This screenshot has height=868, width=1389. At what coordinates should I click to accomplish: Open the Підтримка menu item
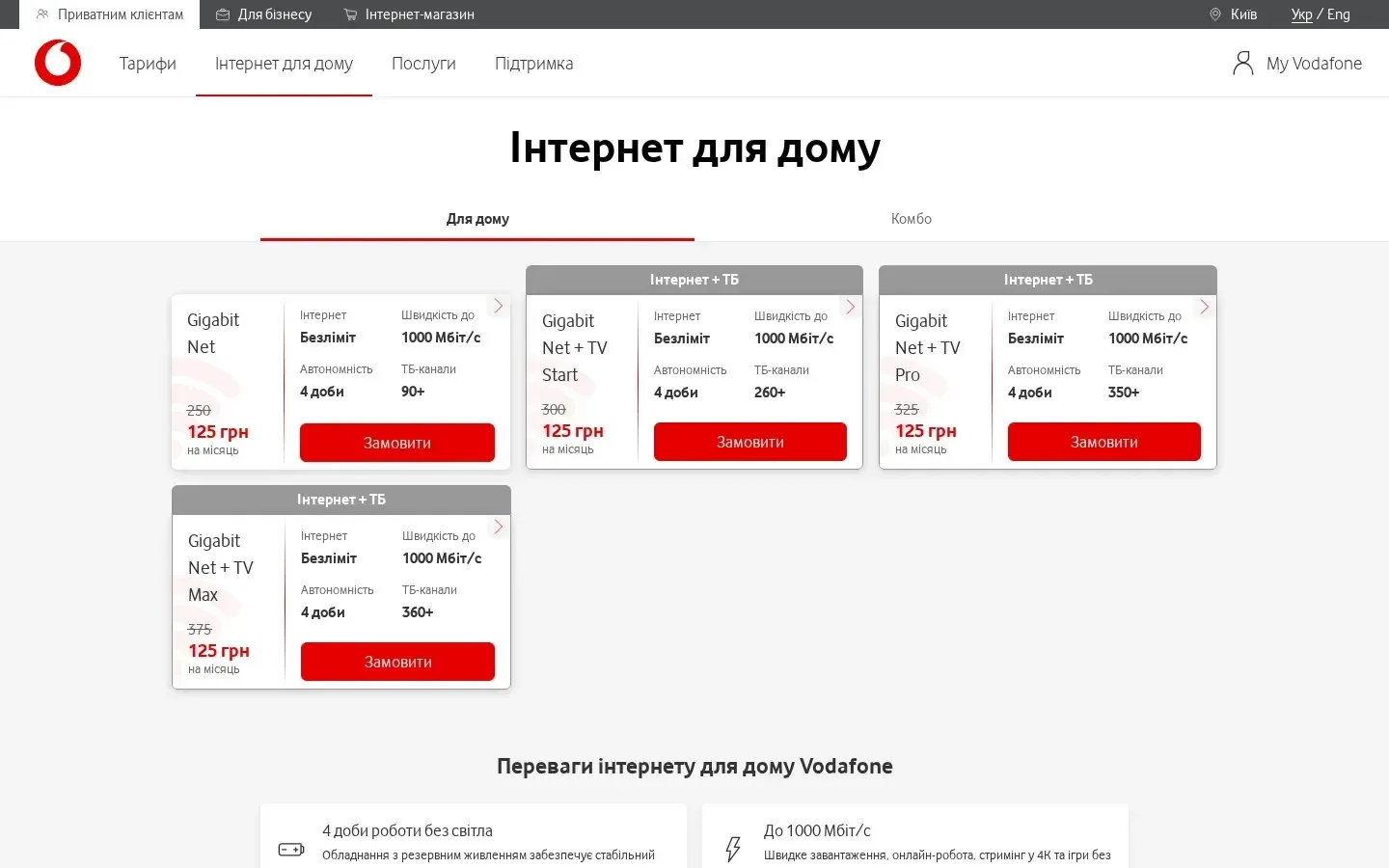point(533,64)
